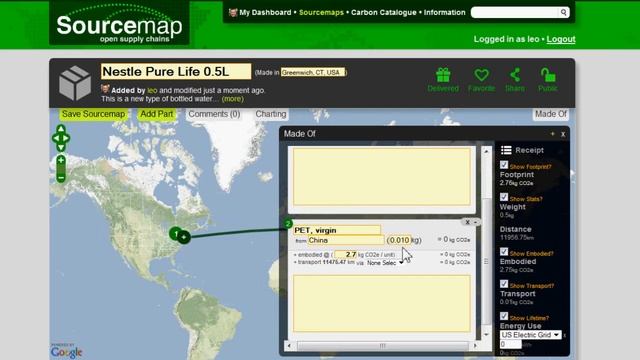Image resolution: width=640 pixels, height=360 pixels.
Task: Open Carbon Catalogue menu item
Action: tap(384, 12)
